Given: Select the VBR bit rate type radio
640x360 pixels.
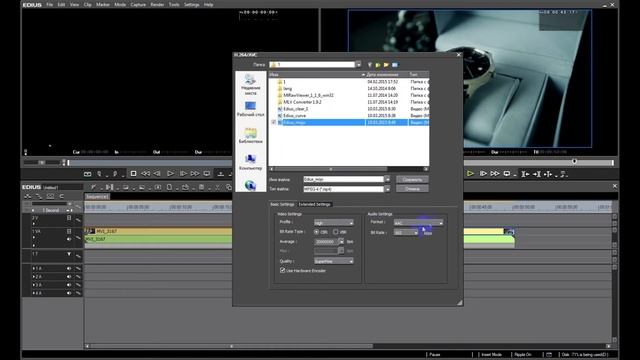Looking at the screenshot, I should [x=336, y=232].
